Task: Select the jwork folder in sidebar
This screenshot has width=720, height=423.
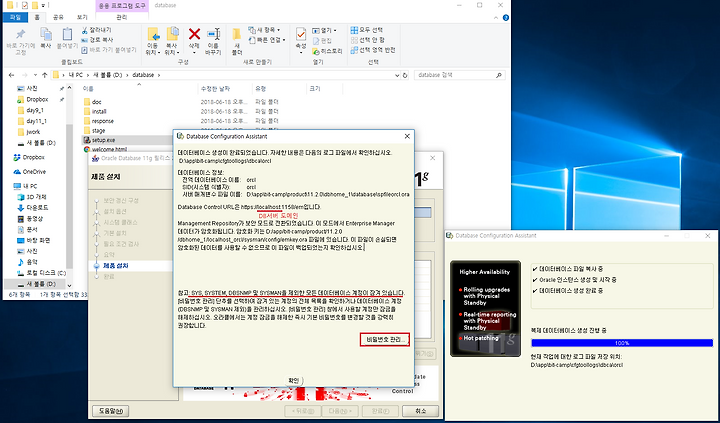Action: [33, 132]
